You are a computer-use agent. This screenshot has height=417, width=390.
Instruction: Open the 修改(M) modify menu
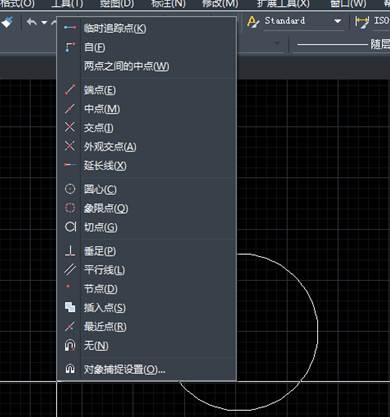coord(220,4)
